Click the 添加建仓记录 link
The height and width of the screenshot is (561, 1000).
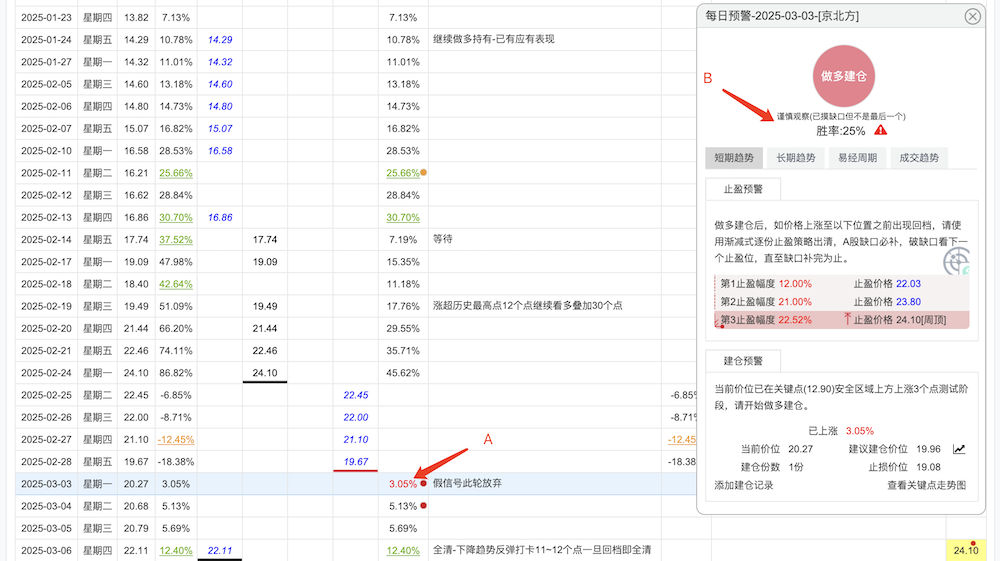pyautogui.click(x=744, y=485)
